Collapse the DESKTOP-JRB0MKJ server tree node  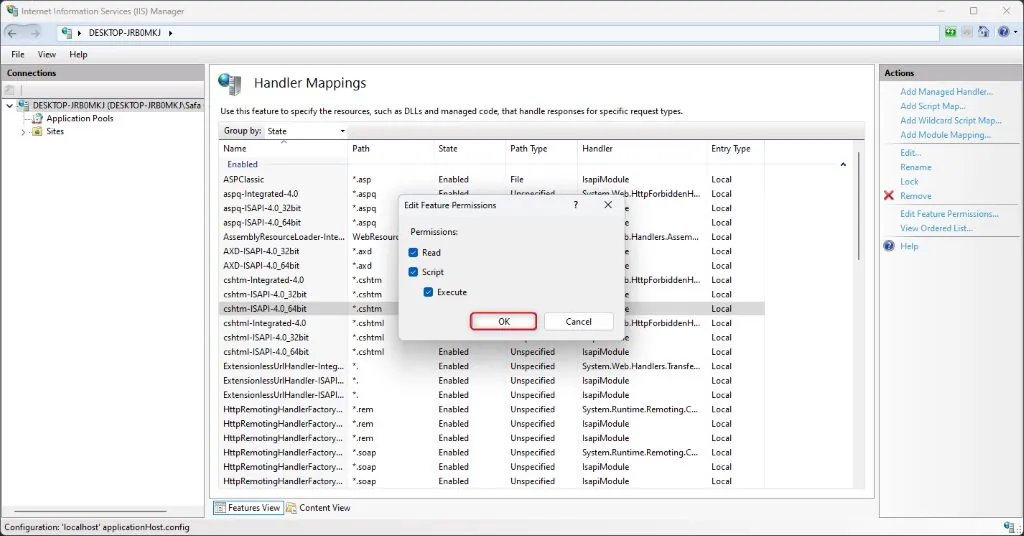[x=10, y=105]
